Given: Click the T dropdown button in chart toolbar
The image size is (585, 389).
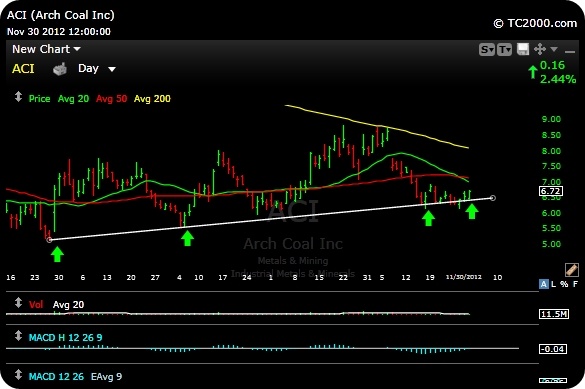Looking at the screenshot, I should pyautogui.click(x=504, y=49).
